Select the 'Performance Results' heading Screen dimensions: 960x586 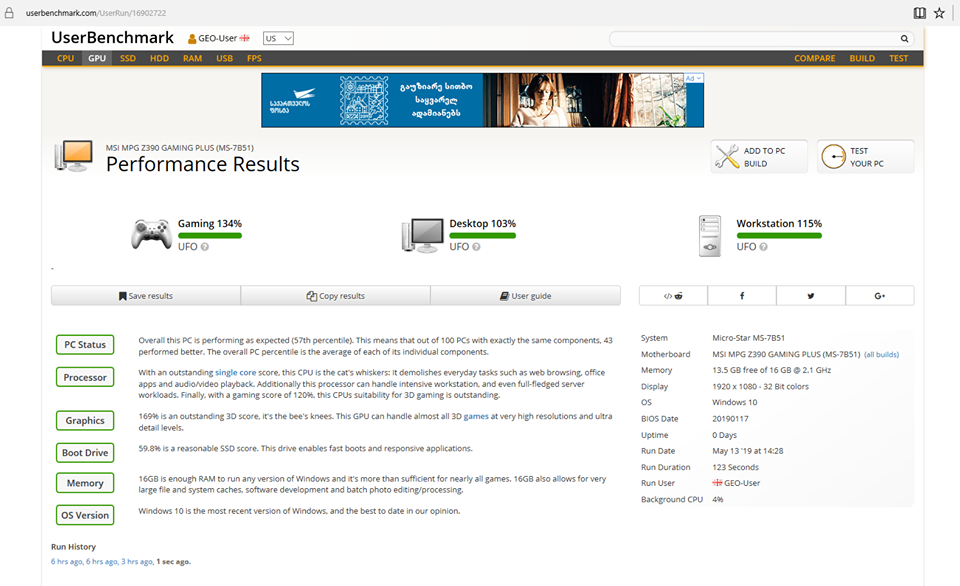pos(203,164)
